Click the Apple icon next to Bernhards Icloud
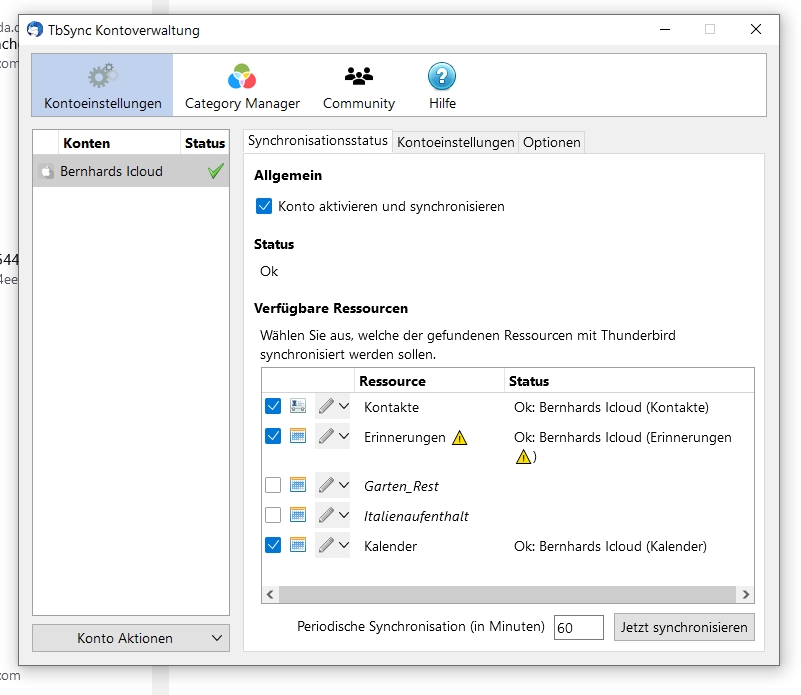 46,171
